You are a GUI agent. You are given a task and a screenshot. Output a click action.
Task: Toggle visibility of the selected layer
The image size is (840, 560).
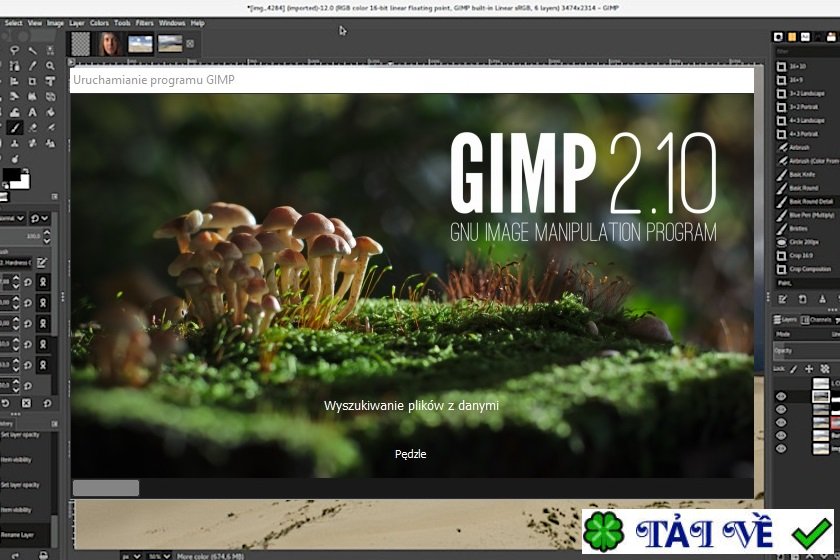point(781,397)
